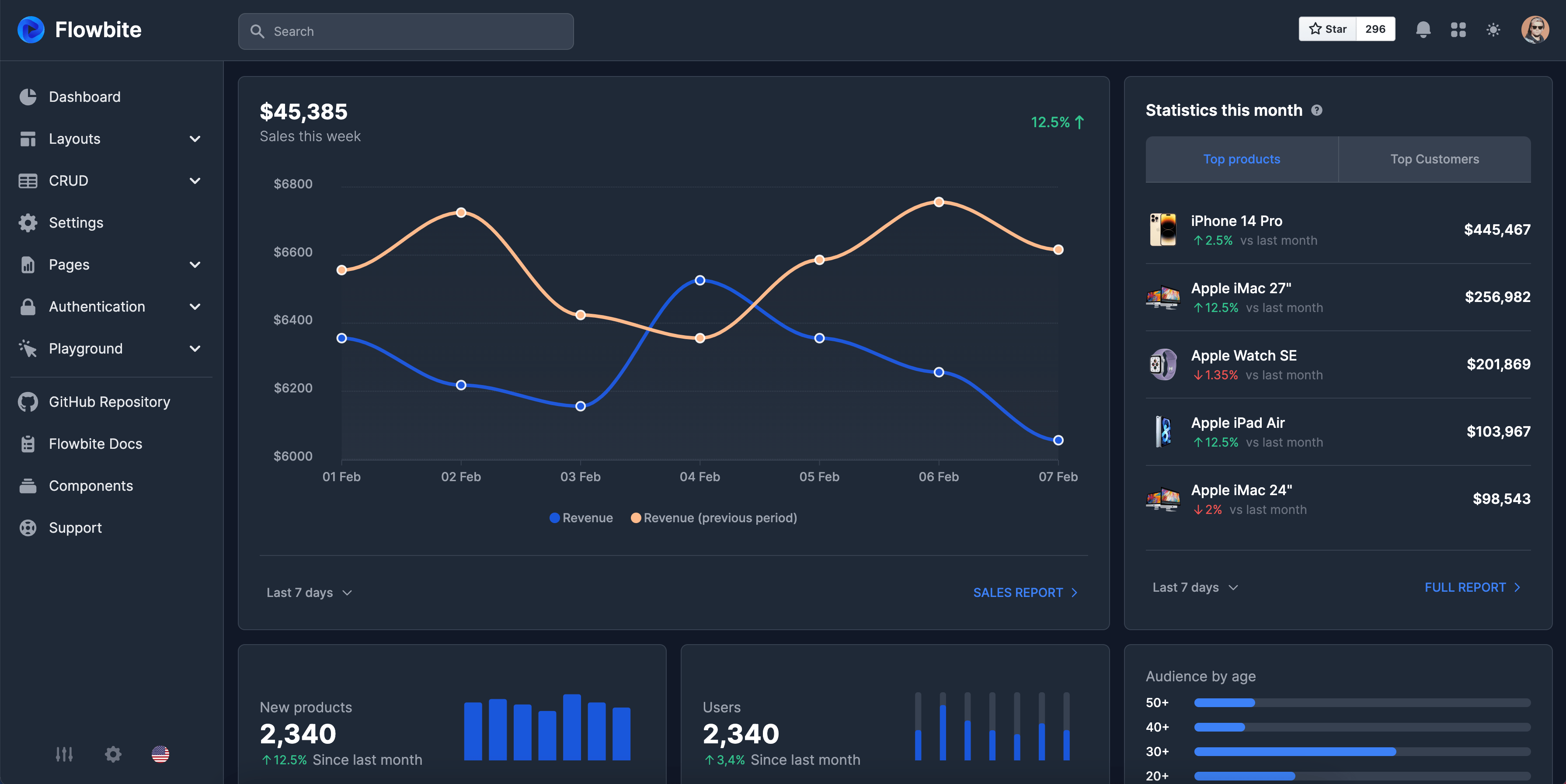Open the notifications bell icon
The width and height of the screenshot is (1566, 784).
[1423, 30]
